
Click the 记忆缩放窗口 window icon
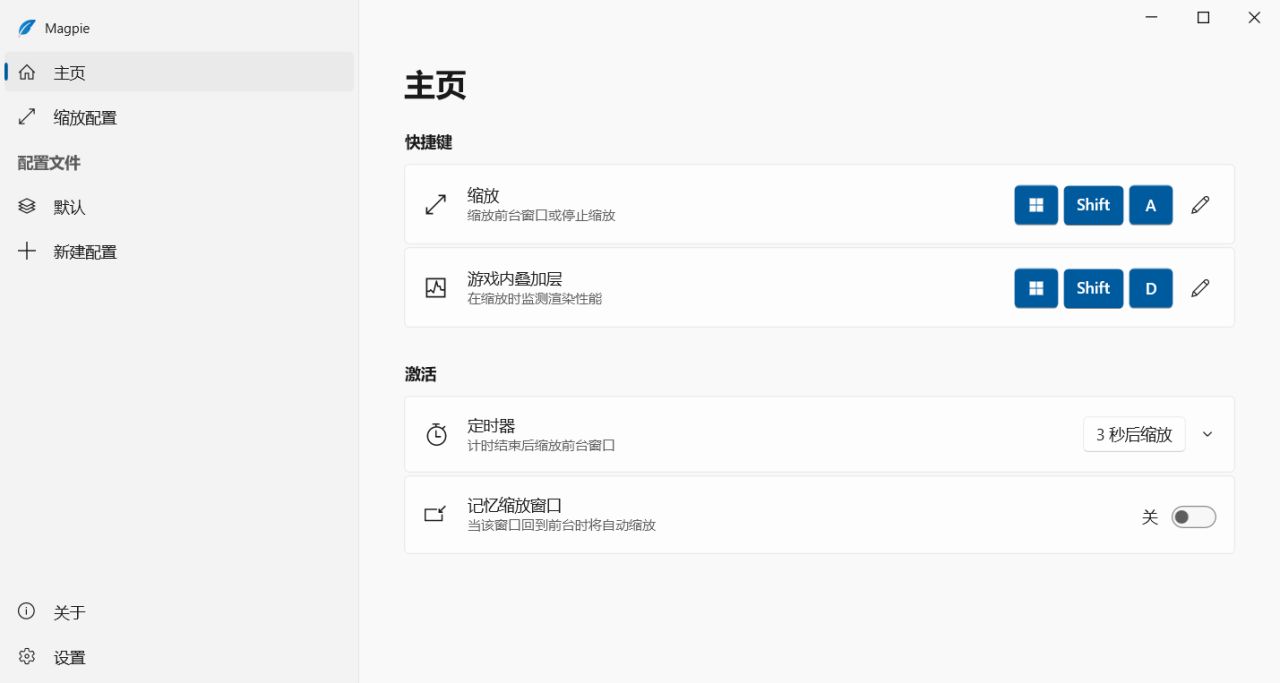434,513
